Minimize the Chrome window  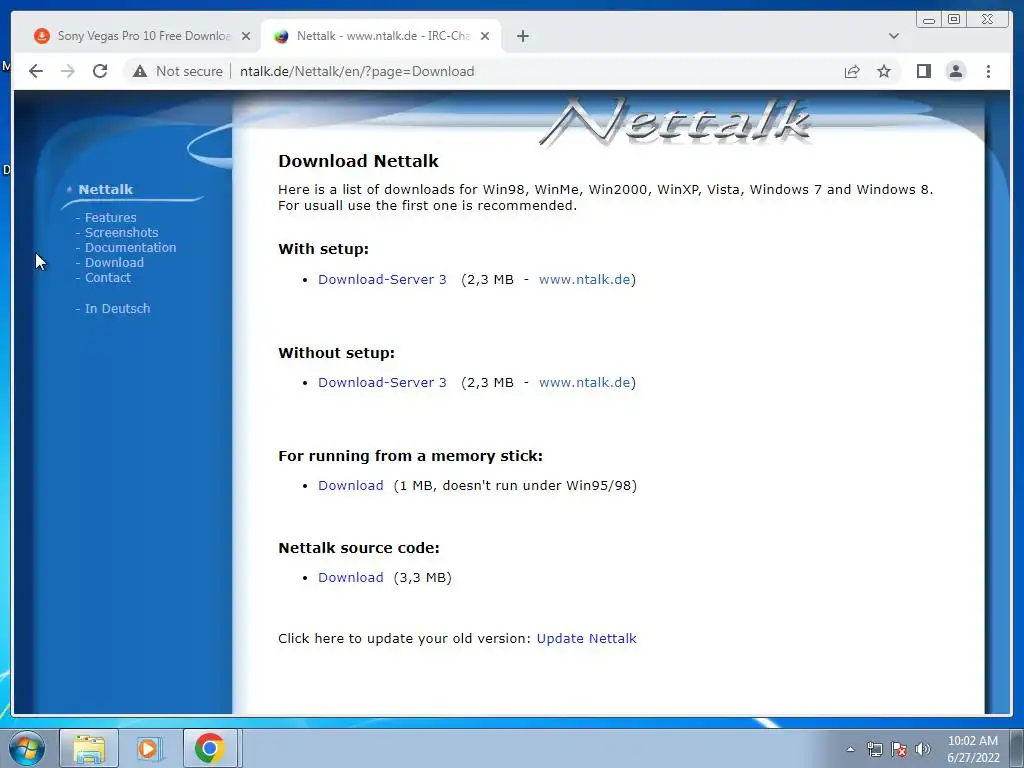929,20
